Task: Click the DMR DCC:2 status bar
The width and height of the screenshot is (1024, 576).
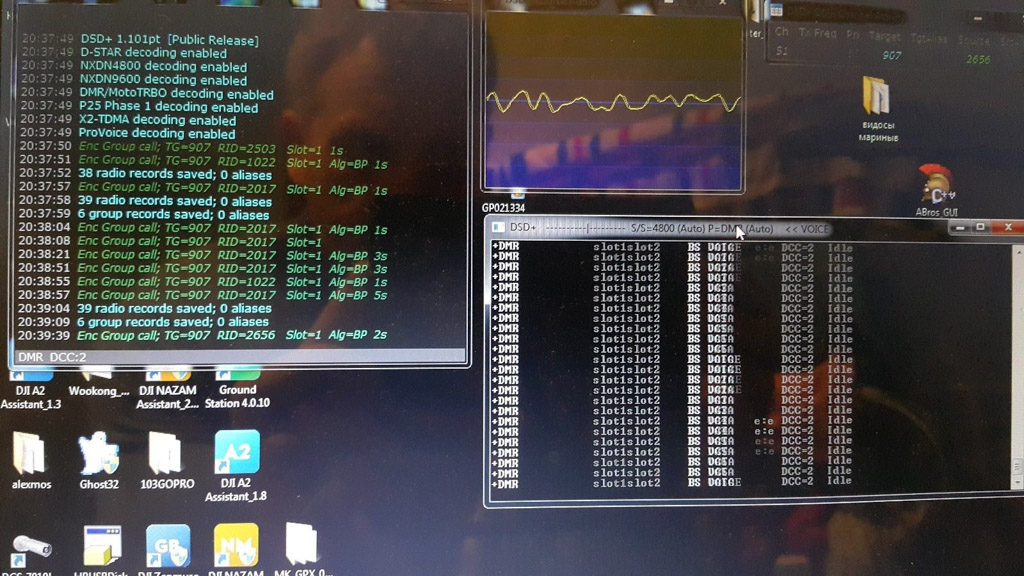Action: [x=240, y=357]
